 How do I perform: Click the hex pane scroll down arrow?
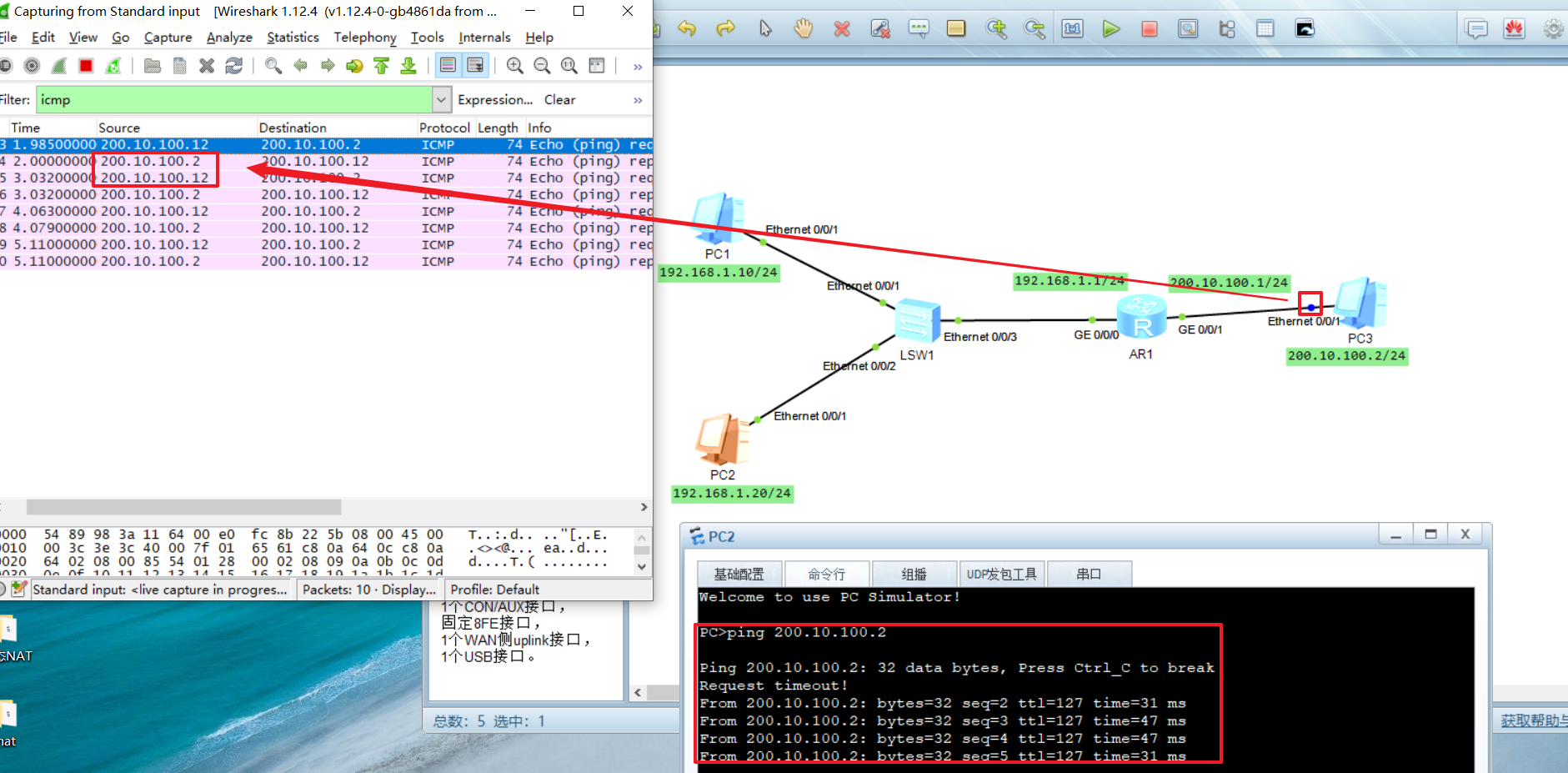[642, 566]
